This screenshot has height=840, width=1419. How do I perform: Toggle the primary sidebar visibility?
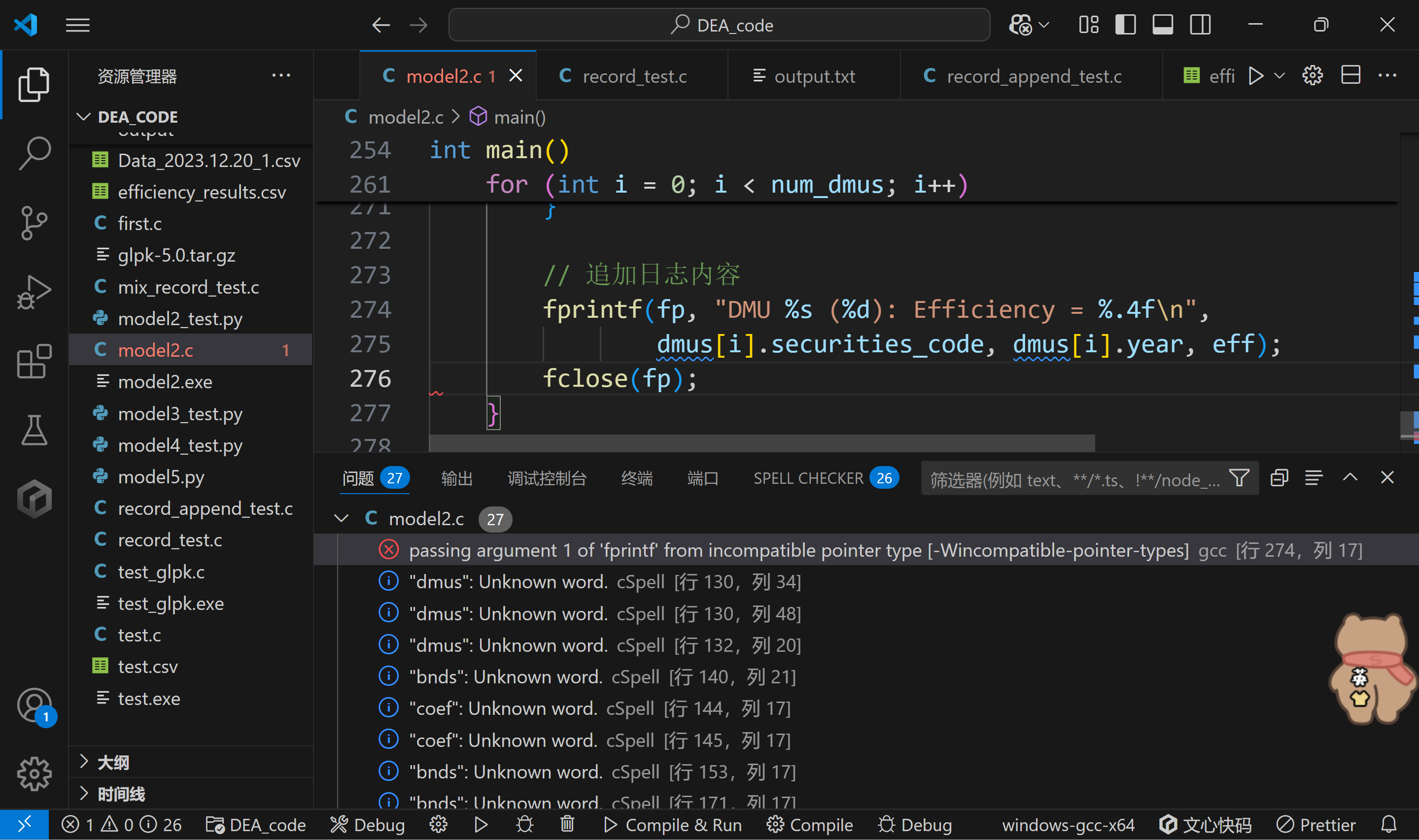(x=1125, y=24)
